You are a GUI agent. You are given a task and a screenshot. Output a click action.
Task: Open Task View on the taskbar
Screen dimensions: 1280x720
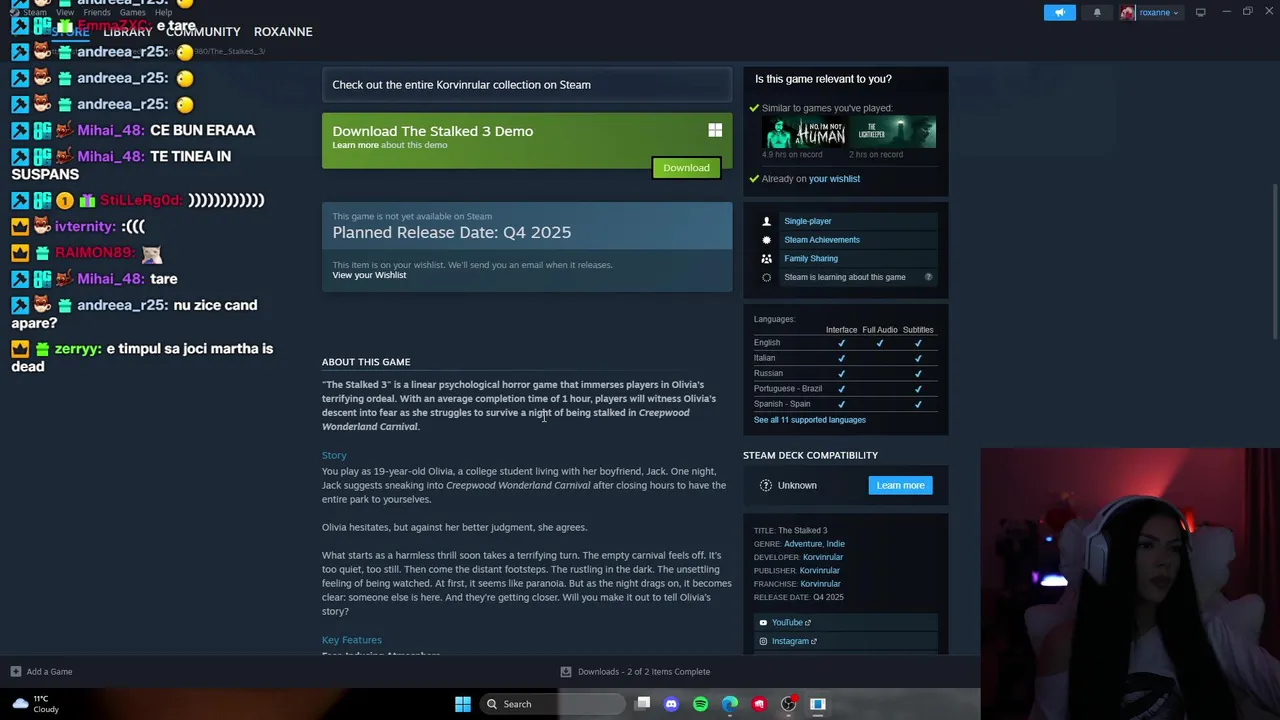[643, 704]
